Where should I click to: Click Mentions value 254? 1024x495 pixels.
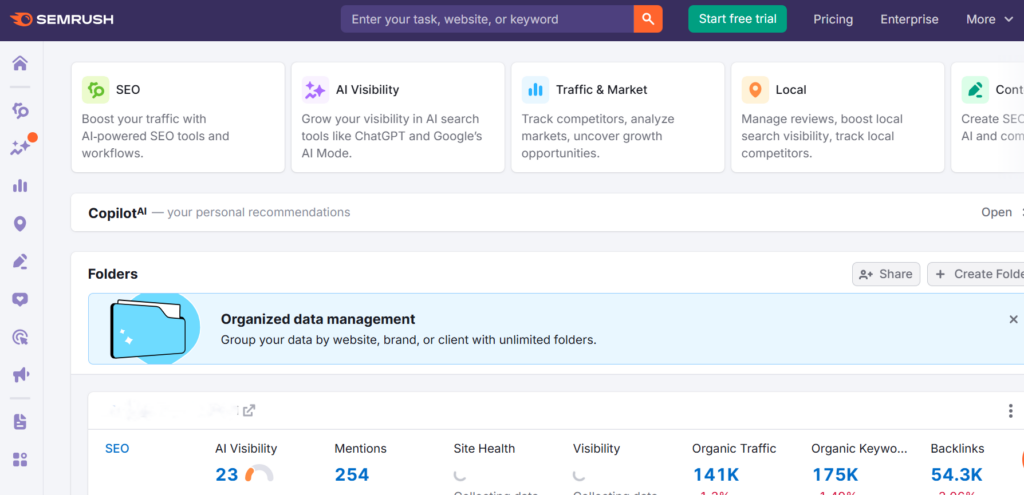point(352,474)
